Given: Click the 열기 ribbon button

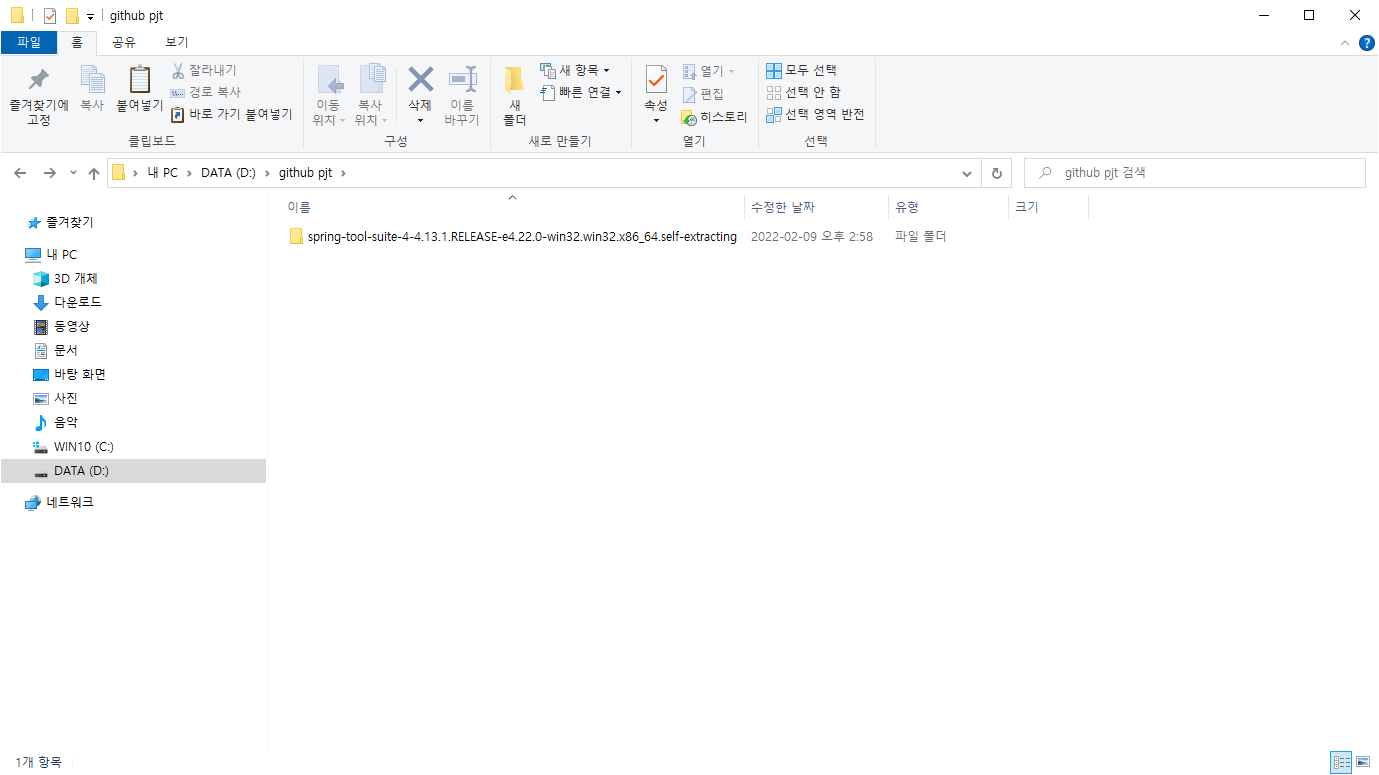Looking at the screenshot, I should tap(708, 71).
